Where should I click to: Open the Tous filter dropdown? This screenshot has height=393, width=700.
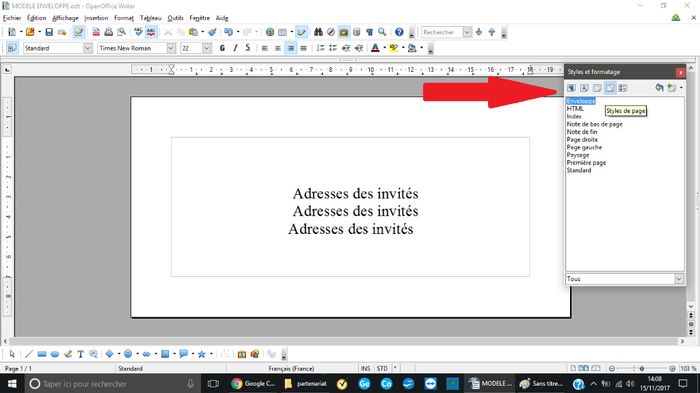679,279
